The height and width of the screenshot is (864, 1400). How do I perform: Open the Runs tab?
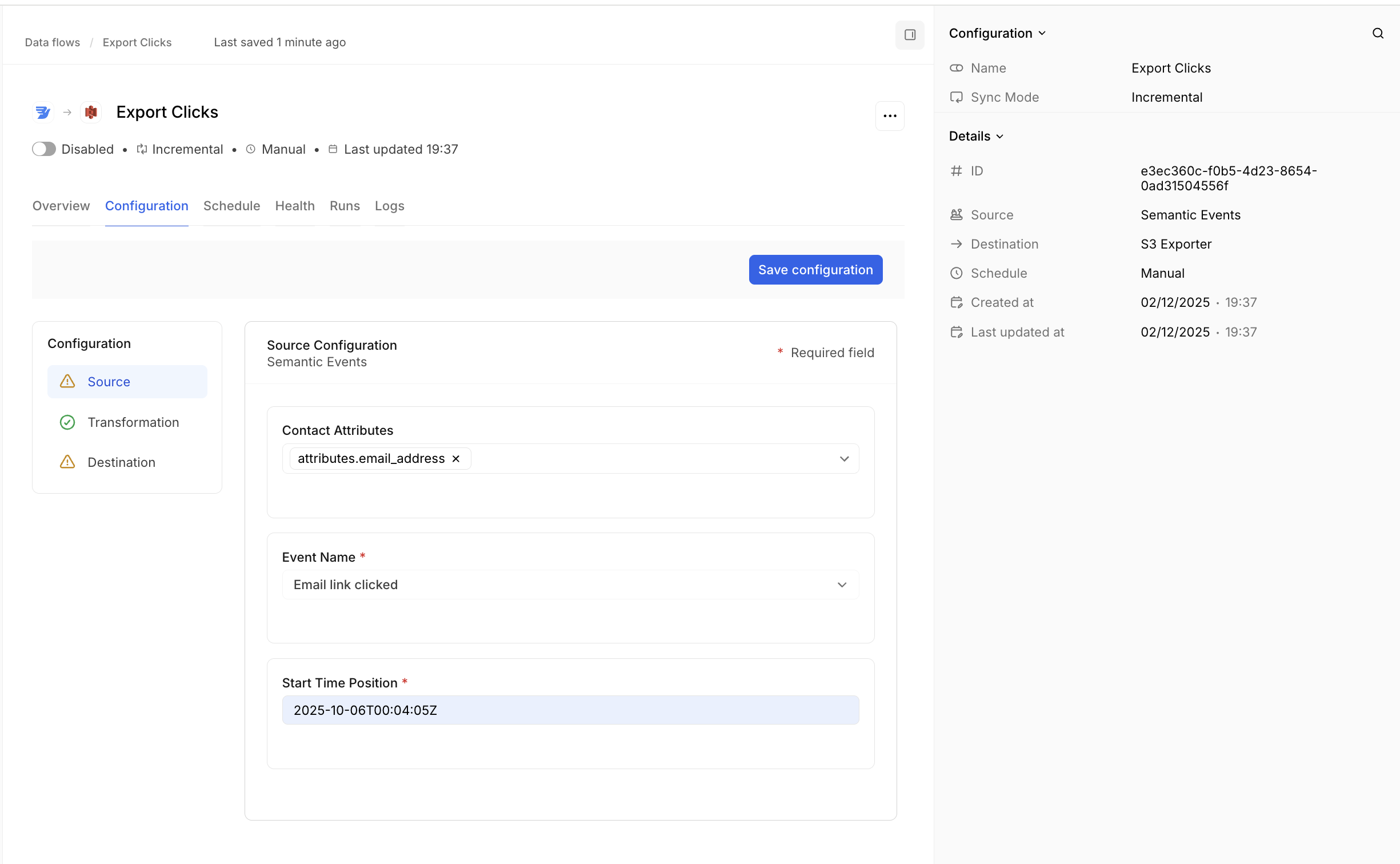point(345,206)
